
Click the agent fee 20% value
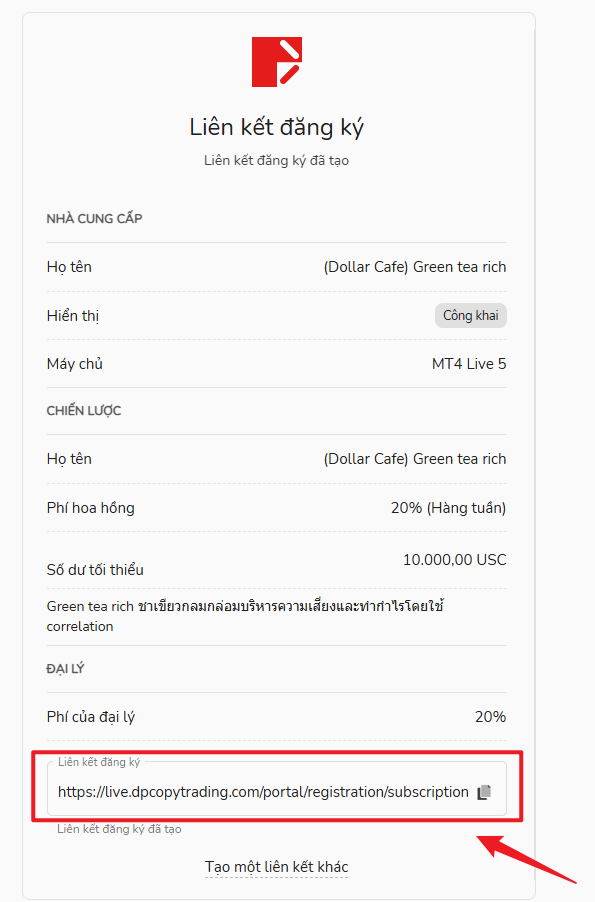(x=490, y=717)
